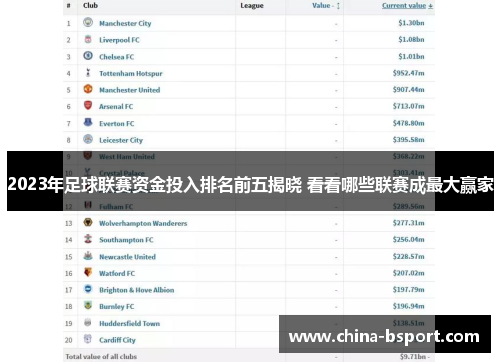Open the Everton FC link
500x362 pixels.
click(117, 124)
